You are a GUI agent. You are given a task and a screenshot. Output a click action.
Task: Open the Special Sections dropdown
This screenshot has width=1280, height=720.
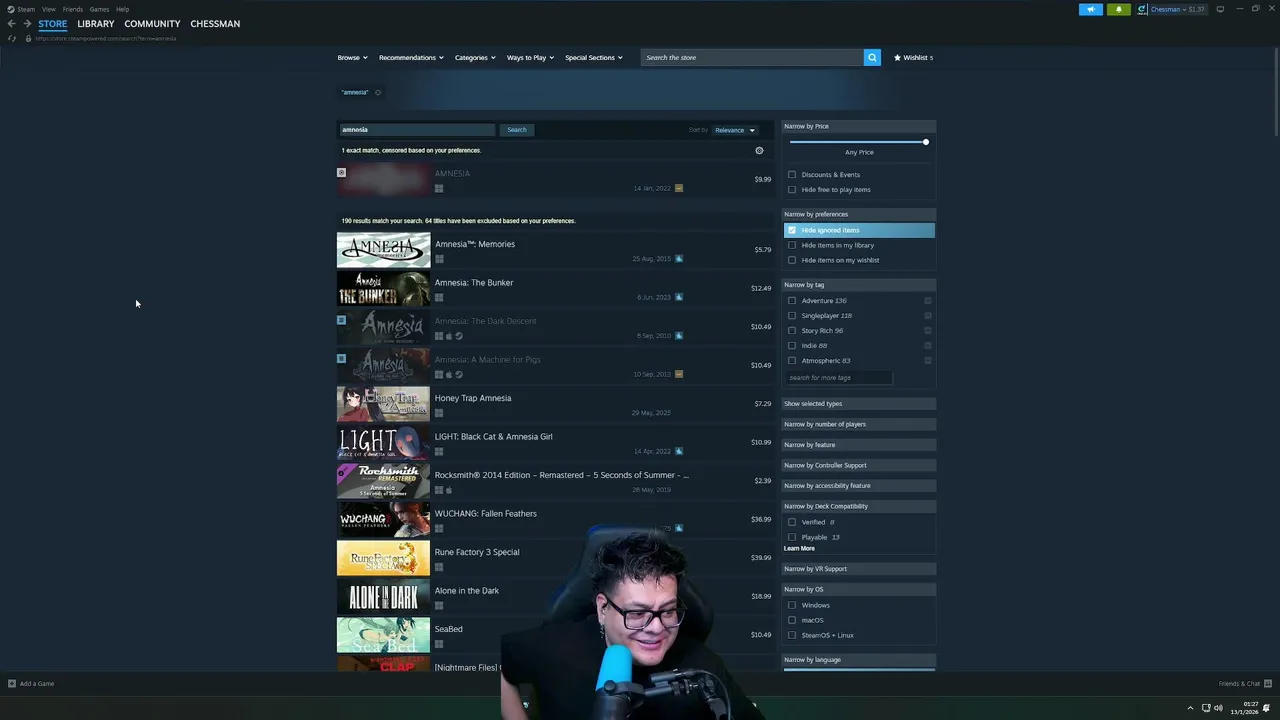click(x=593, y=57)
